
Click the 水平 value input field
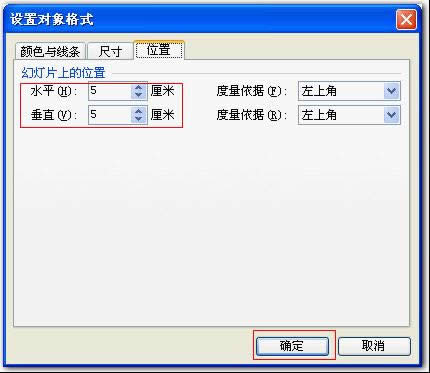click(x=110, y=91)
